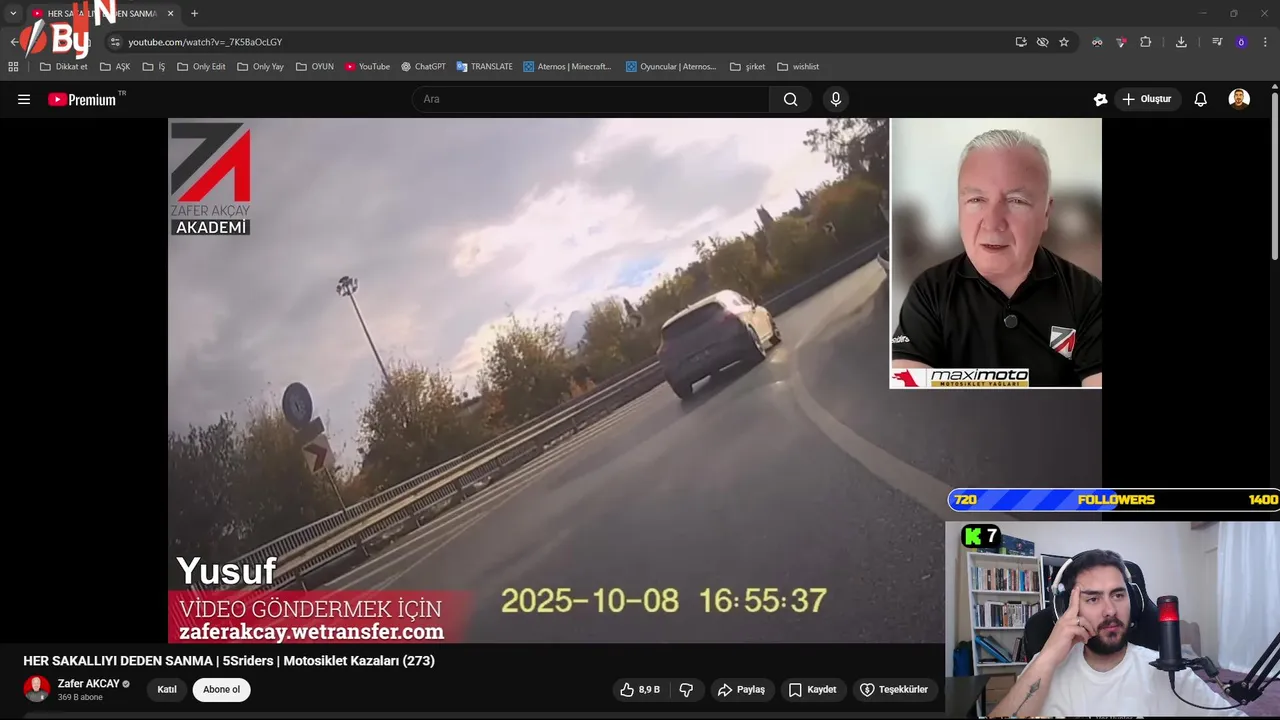
Task: Open the Aternos | Minecraft bookmark
Action: point(567,67)
